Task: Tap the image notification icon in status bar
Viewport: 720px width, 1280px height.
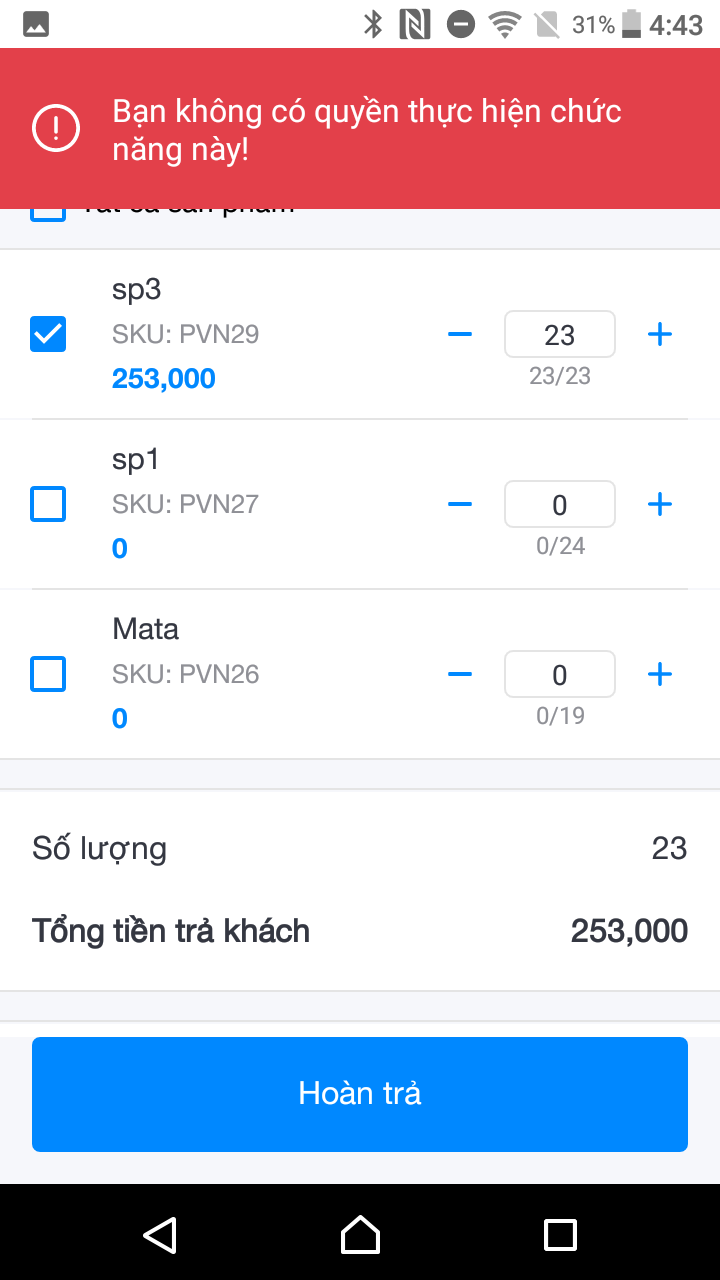Action: [x=35, y=25]
